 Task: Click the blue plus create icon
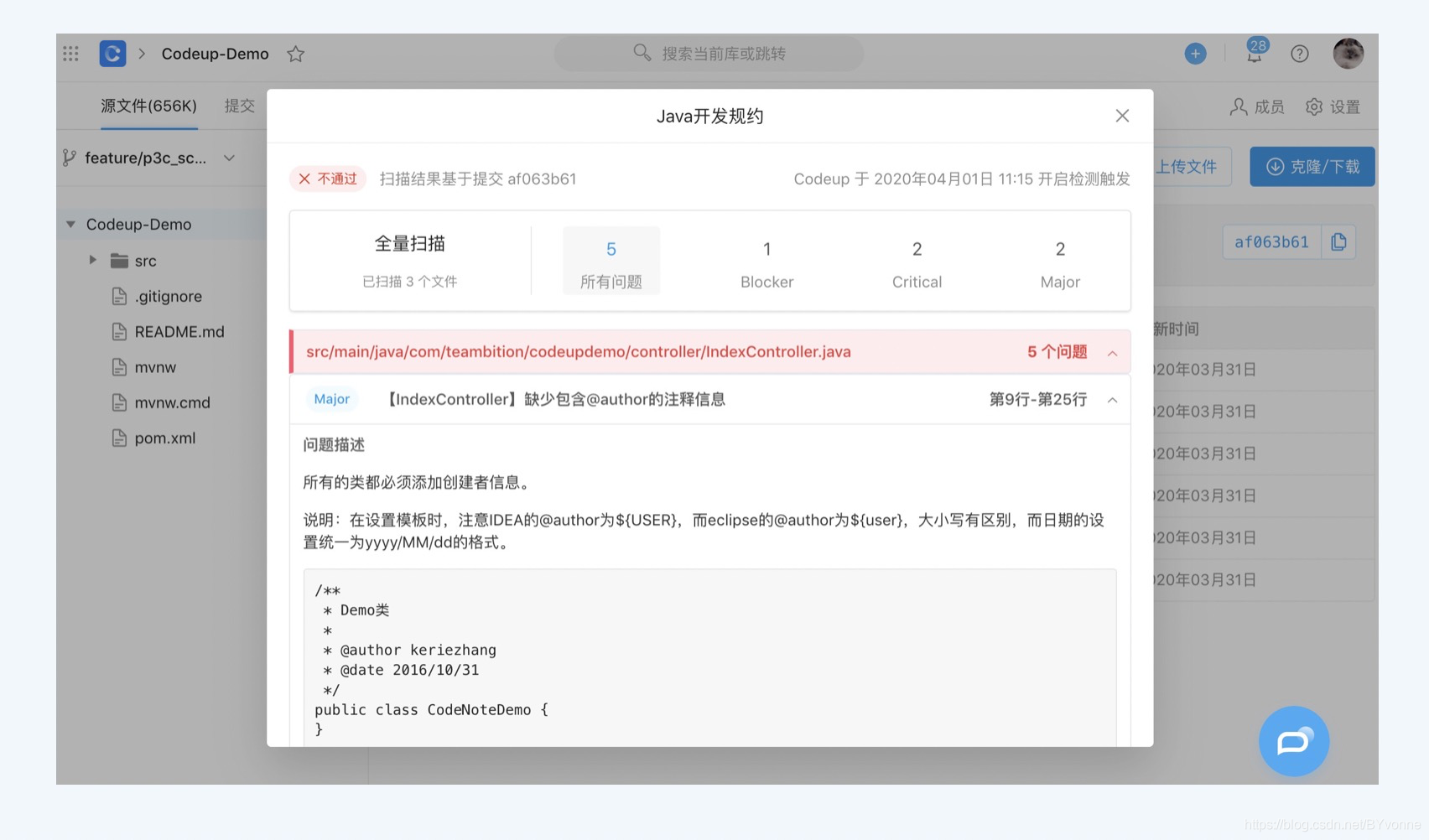pyautogui.click(x=1195, y=53)
